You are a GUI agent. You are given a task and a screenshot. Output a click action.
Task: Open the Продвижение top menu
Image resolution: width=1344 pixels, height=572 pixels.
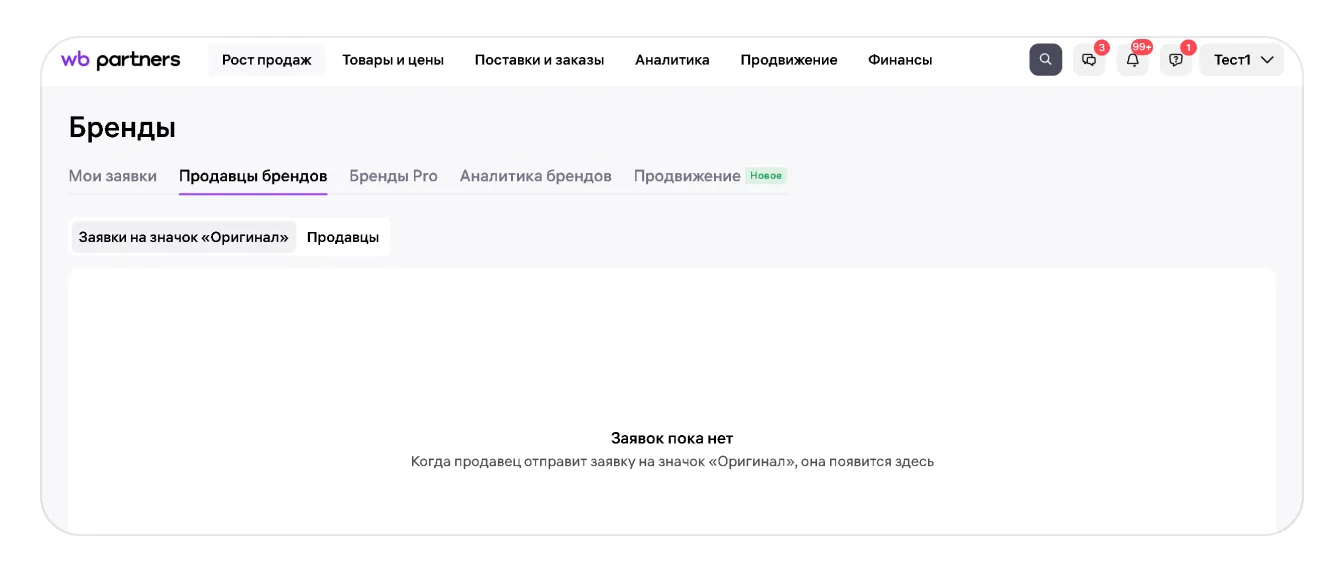coord(789,60)
